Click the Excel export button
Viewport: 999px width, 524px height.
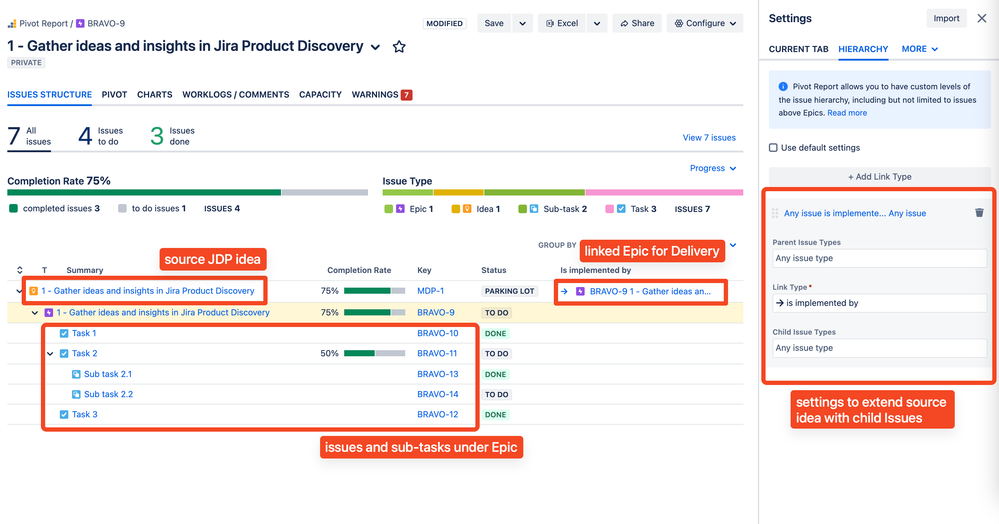(x=562, y=24)
